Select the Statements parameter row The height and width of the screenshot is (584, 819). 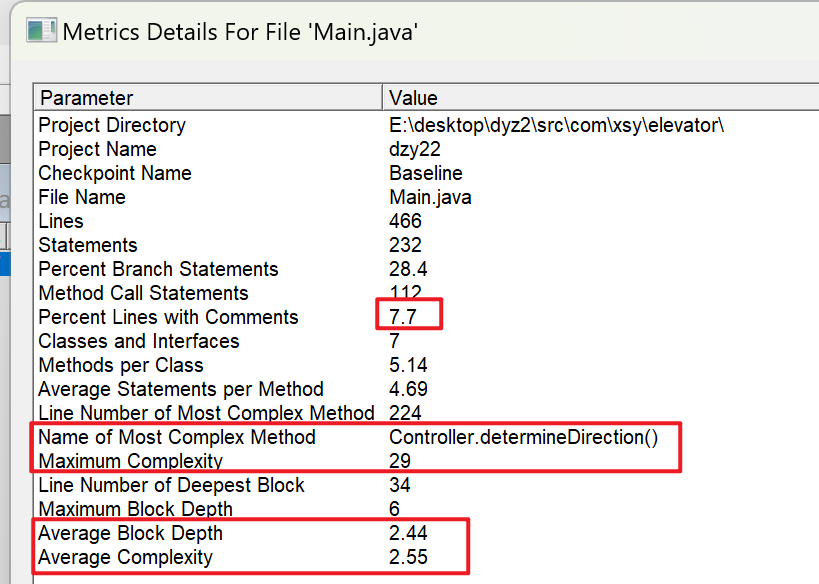(x=427, y=246)
